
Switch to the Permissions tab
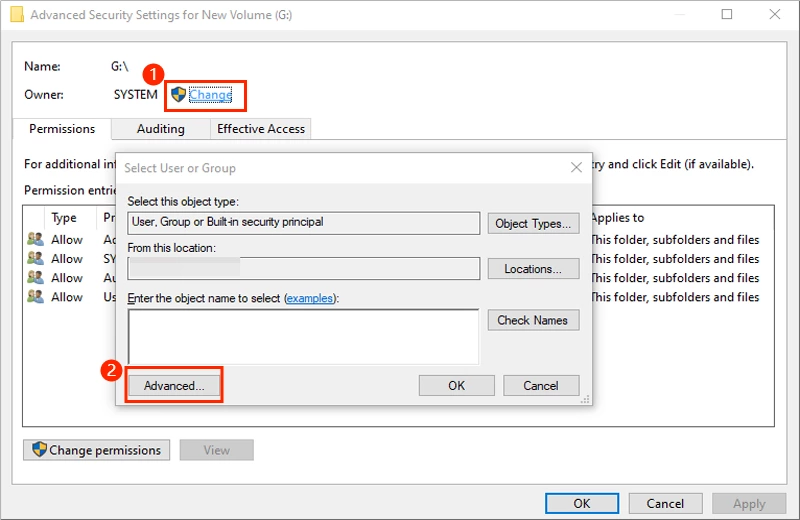(x=62, y=129)
